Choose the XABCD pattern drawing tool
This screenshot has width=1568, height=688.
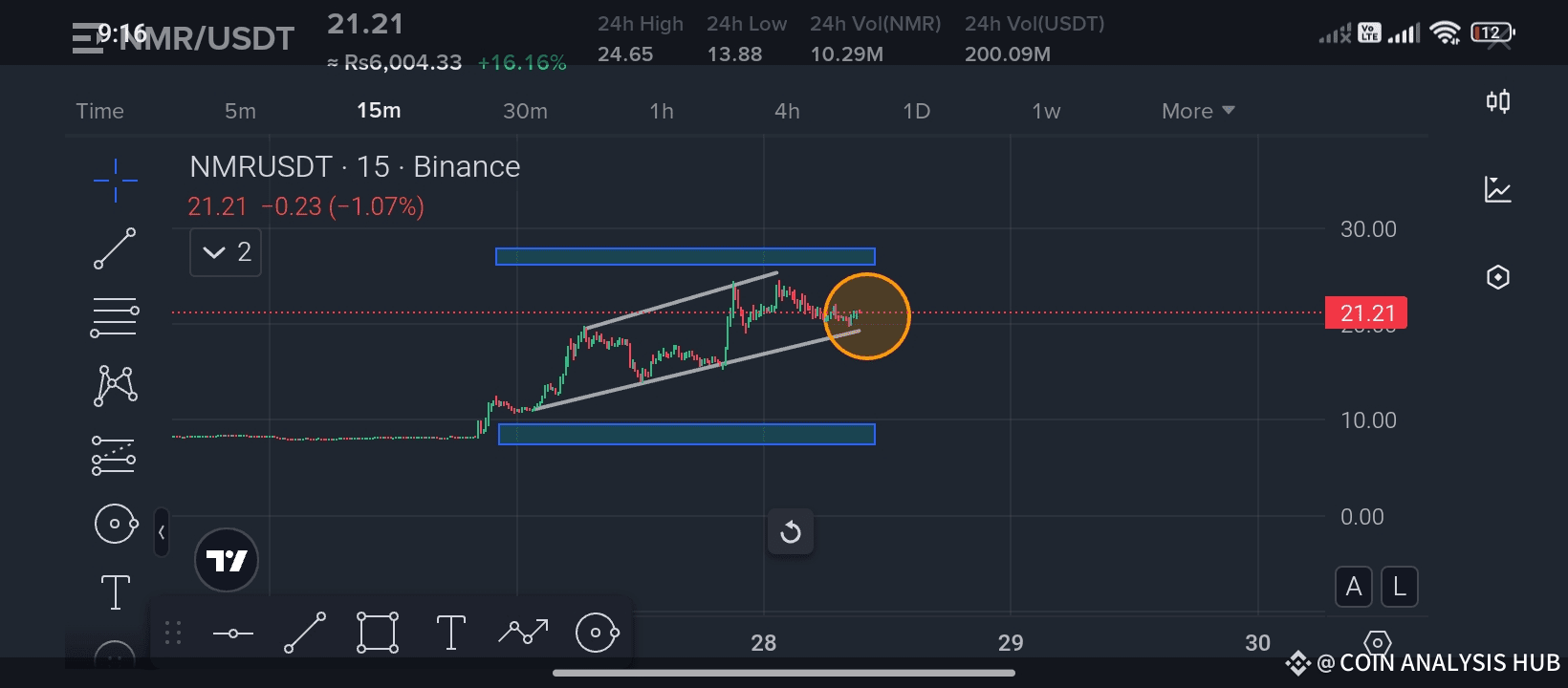[x=116, y=386]
